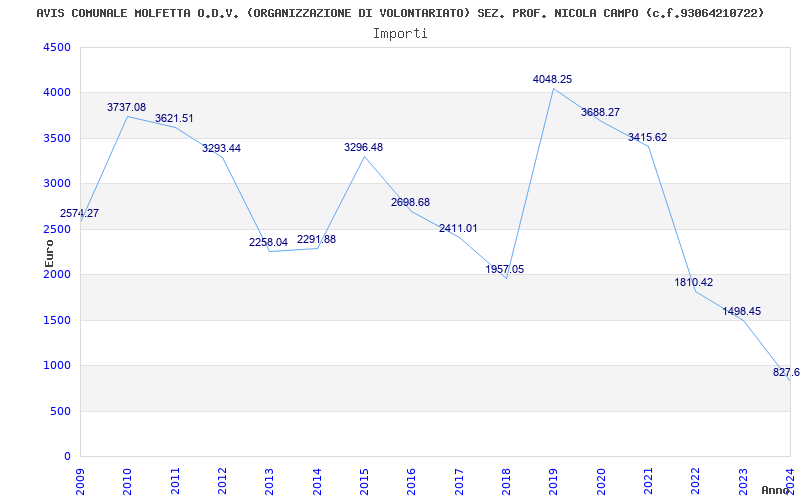Click x-axis year 2010
Screen dimensions: 800x500
pyautogui.click(x=128, y=480)
